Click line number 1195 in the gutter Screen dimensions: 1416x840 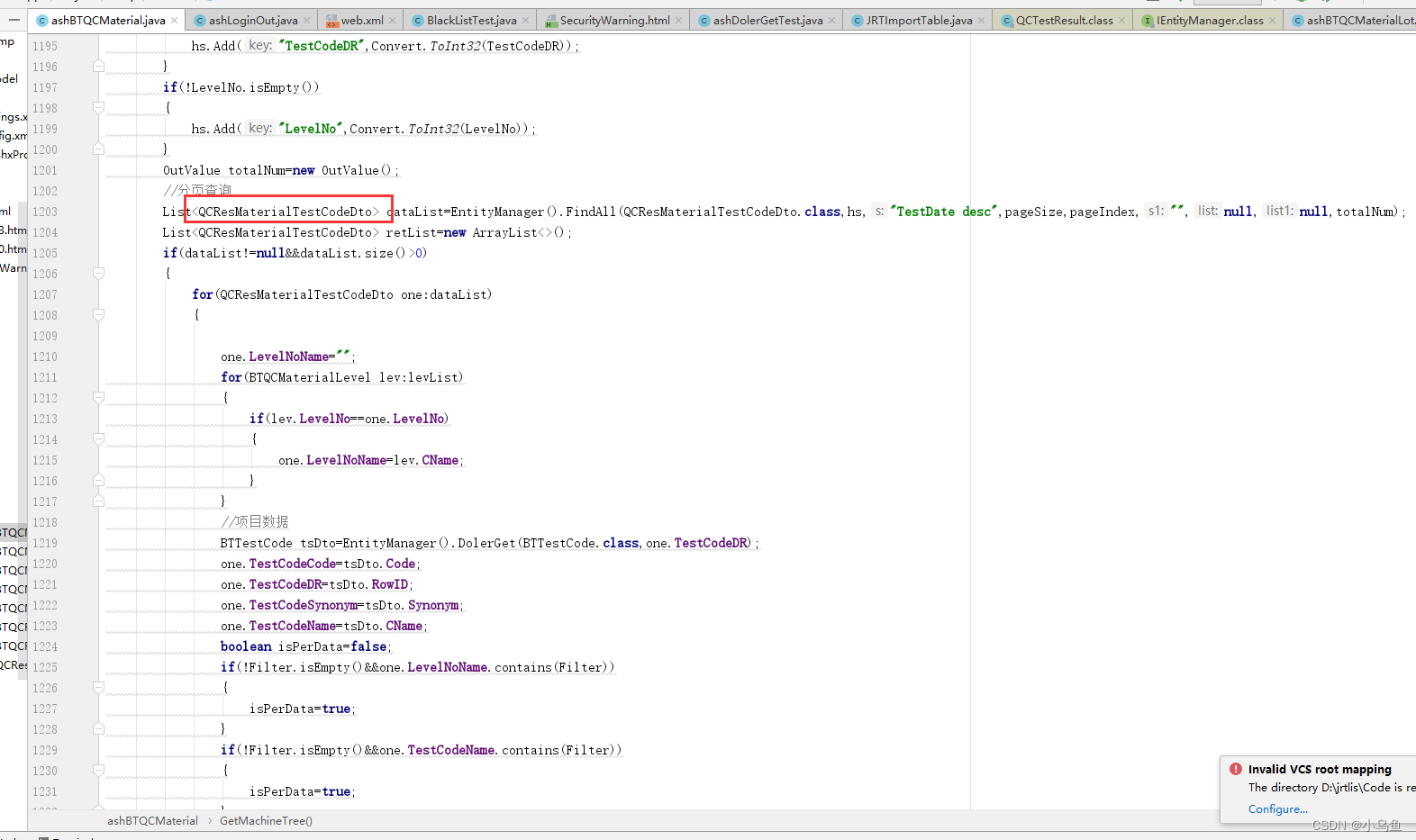45,46
